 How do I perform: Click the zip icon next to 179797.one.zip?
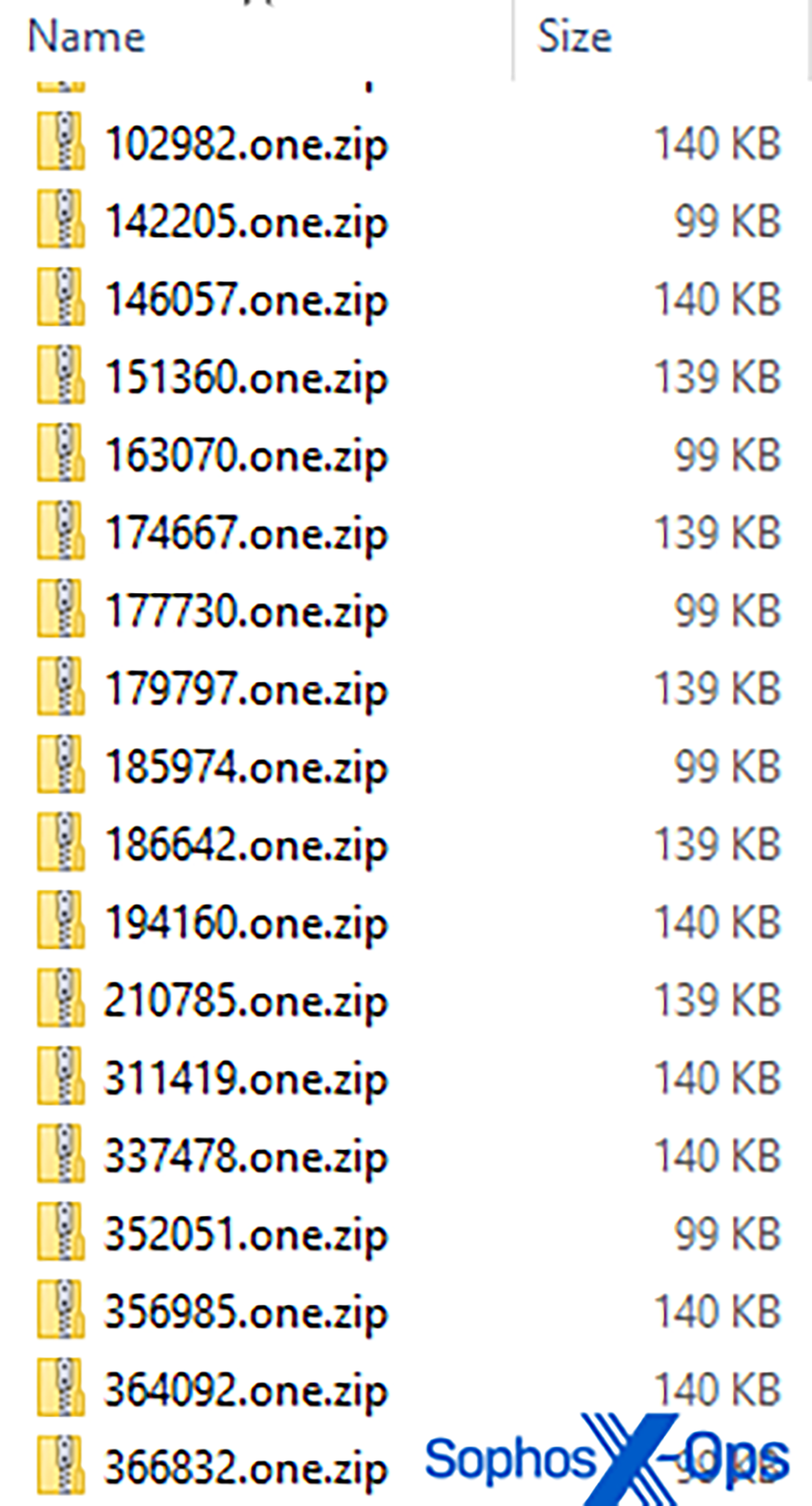pos(61,686)
